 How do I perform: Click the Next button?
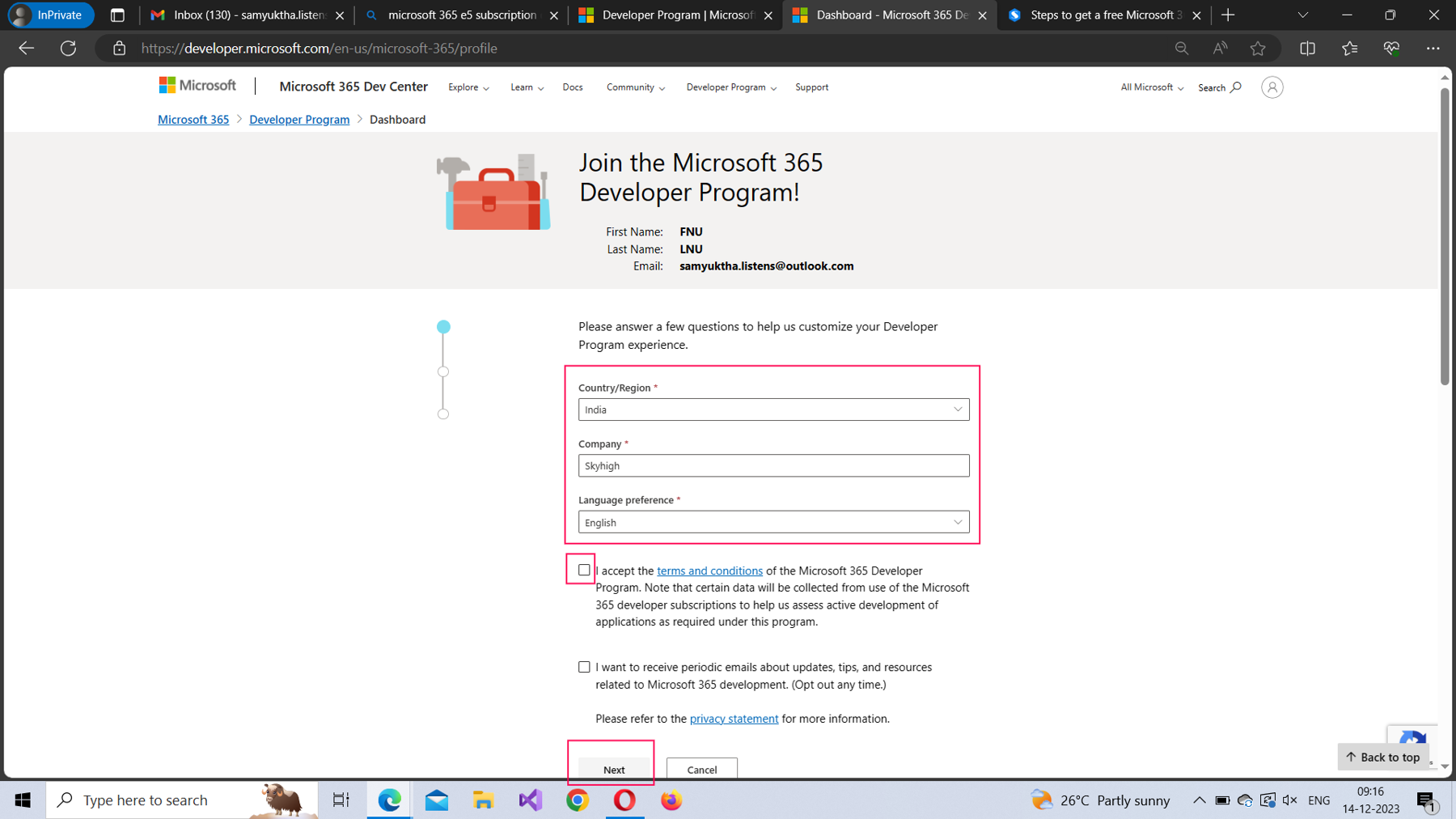(614, 769)
